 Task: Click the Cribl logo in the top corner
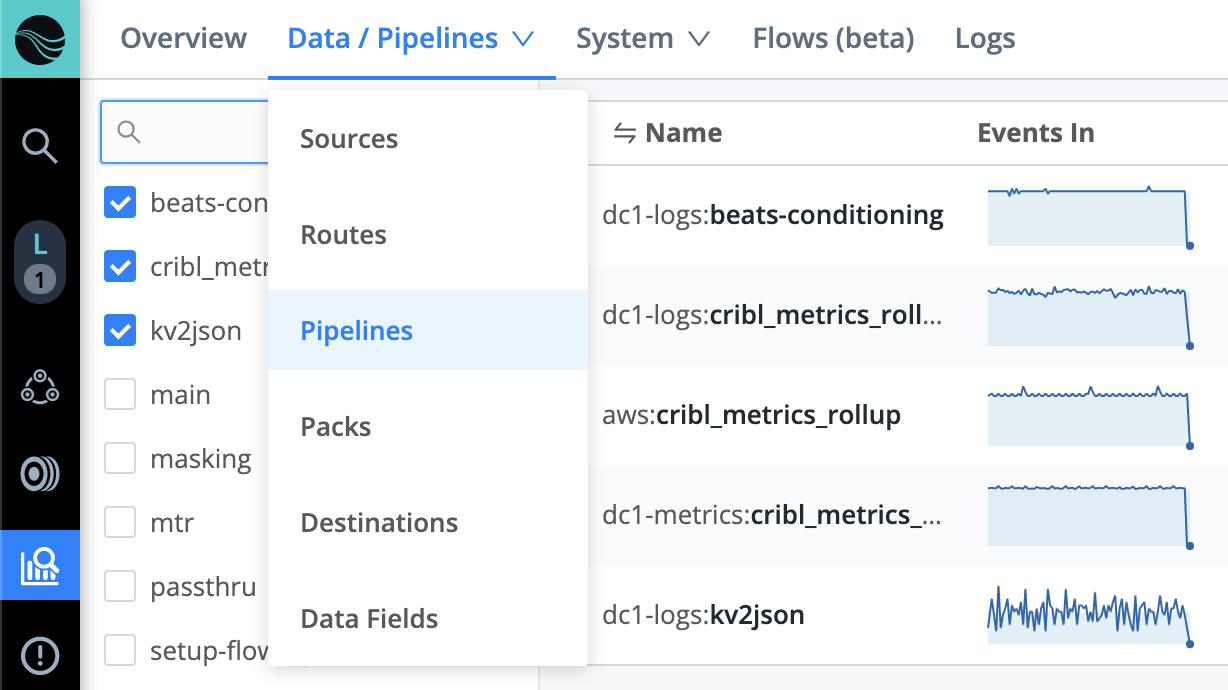[40, 39]
